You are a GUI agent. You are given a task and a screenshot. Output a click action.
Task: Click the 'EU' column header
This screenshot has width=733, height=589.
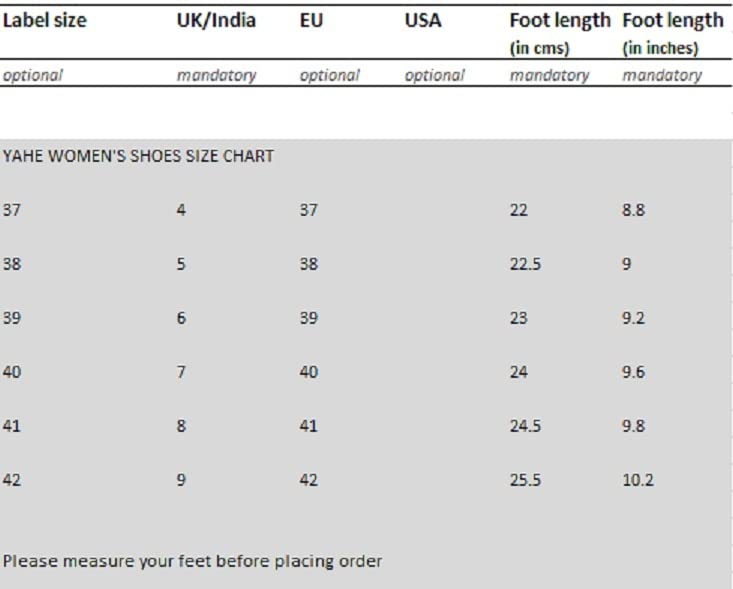(x=311, y=21)
